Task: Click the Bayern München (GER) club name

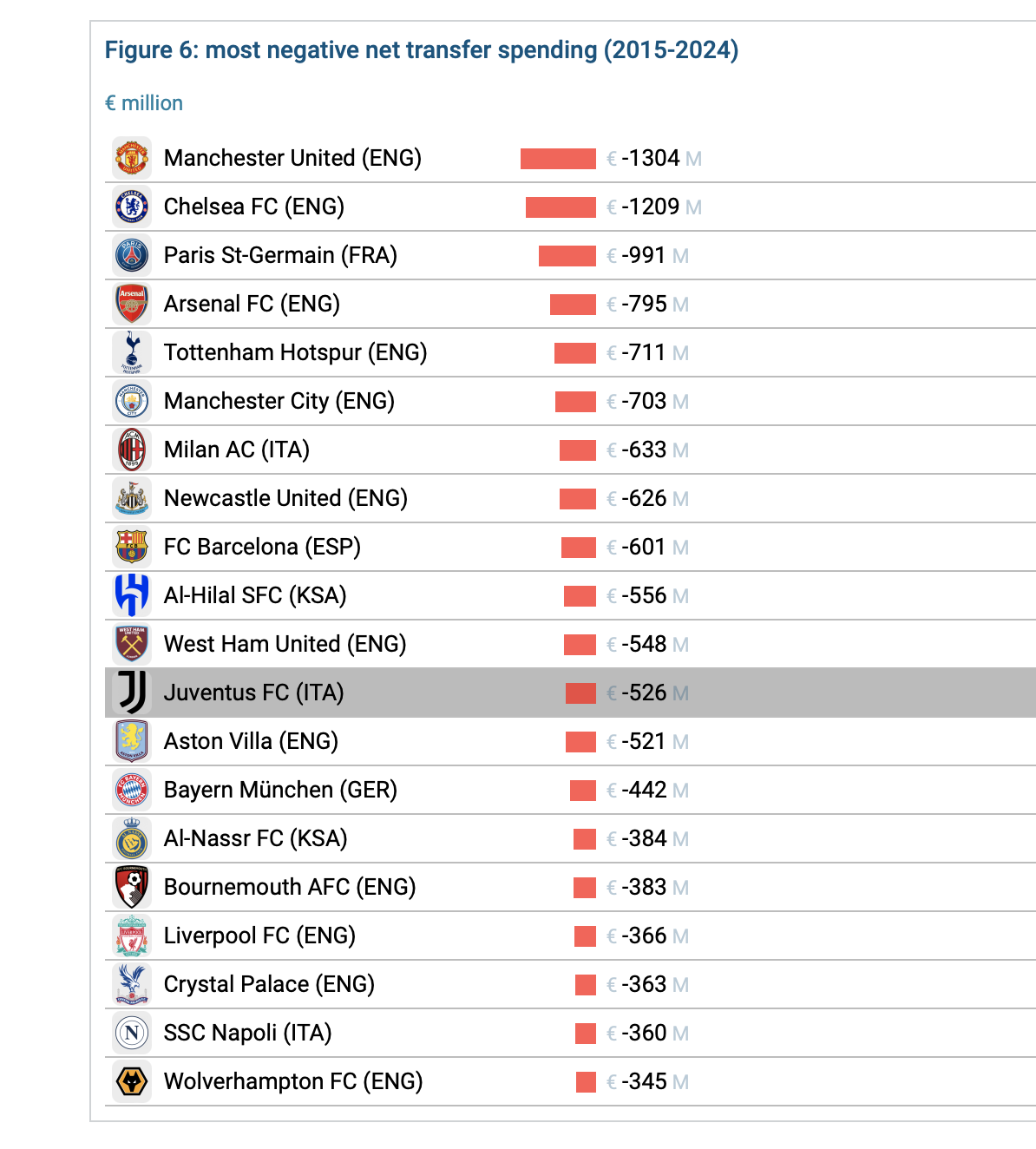Action: click(280, 790)
